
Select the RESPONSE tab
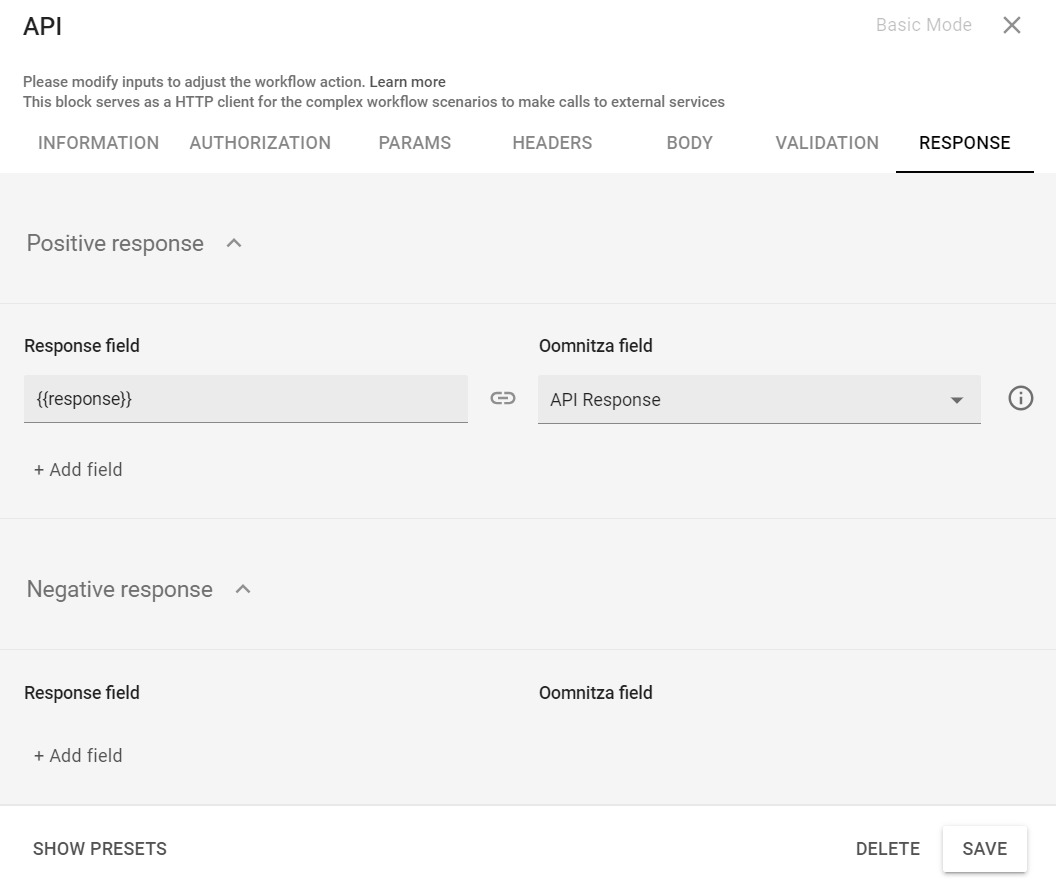click(x=964, y=143)
